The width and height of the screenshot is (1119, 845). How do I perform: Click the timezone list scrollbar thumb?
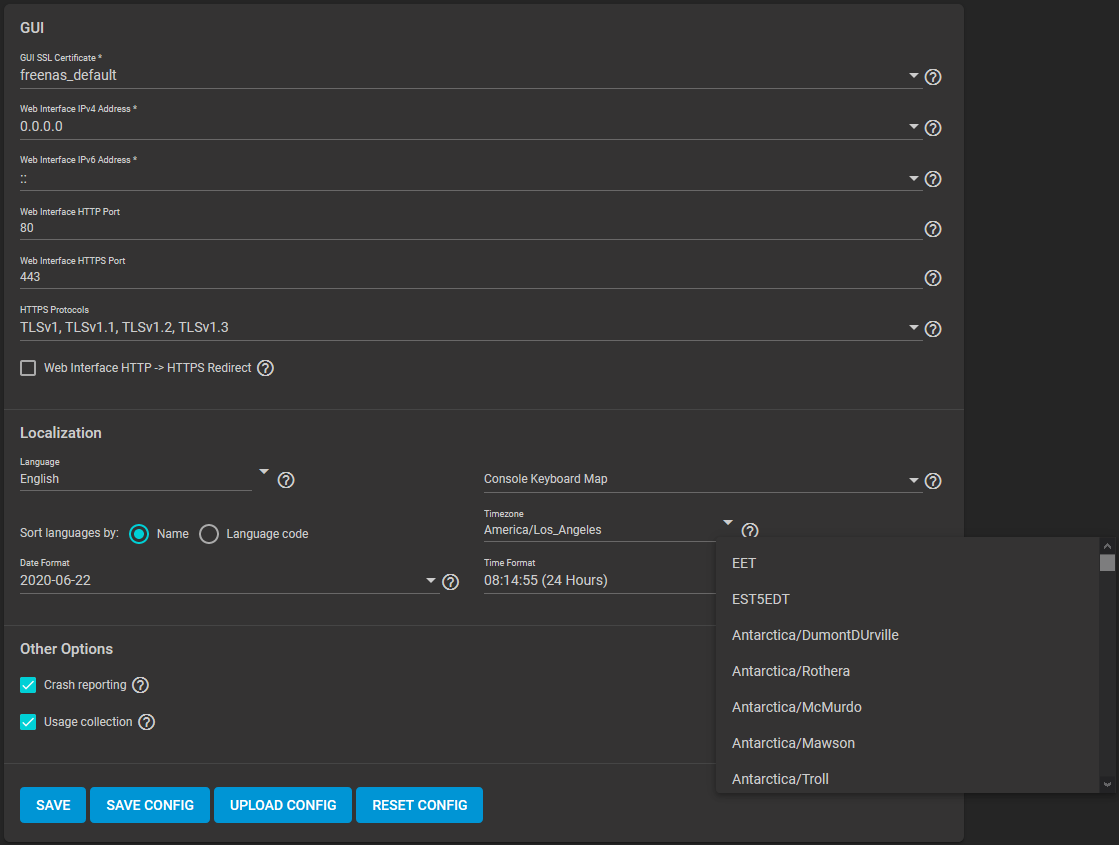click(1107, 563)
